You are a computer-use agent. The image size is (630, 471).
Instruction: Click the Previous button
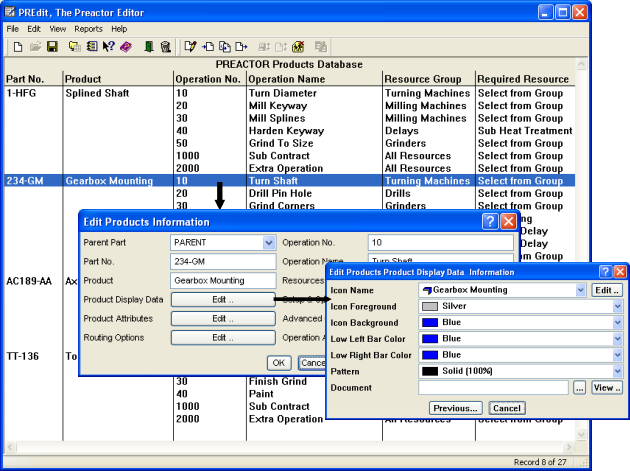pyautogui.click(x=455, y=408)
